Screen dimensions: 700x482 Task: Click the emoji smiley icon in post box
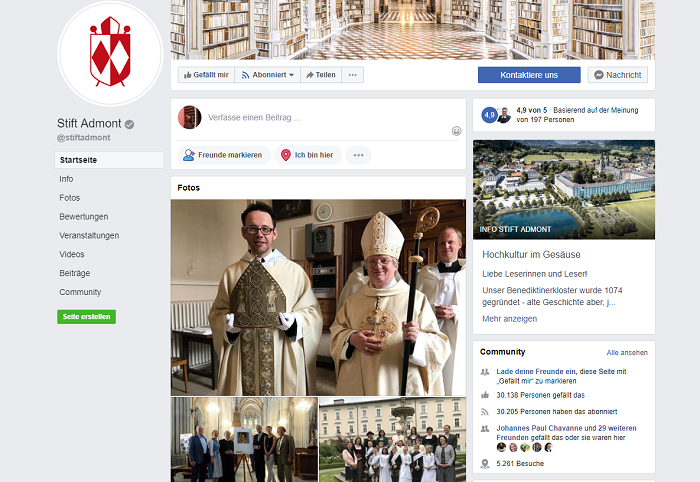click(x=456, y=131)
